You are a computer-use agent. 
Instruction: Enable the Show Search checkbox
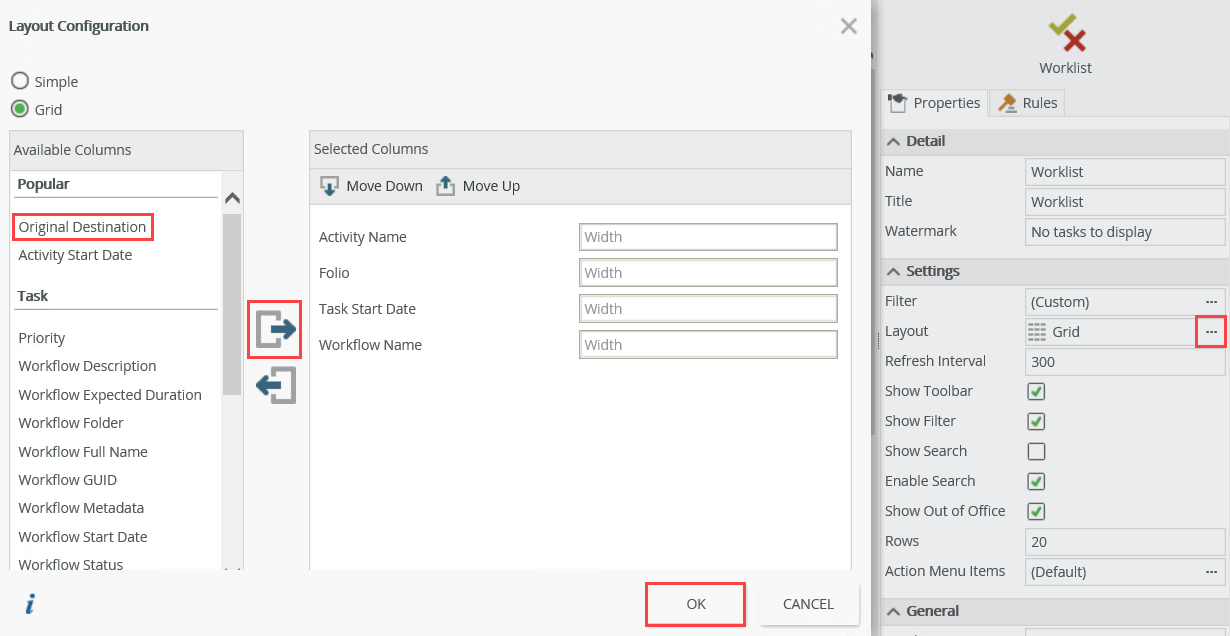(x=1037, y=451)
